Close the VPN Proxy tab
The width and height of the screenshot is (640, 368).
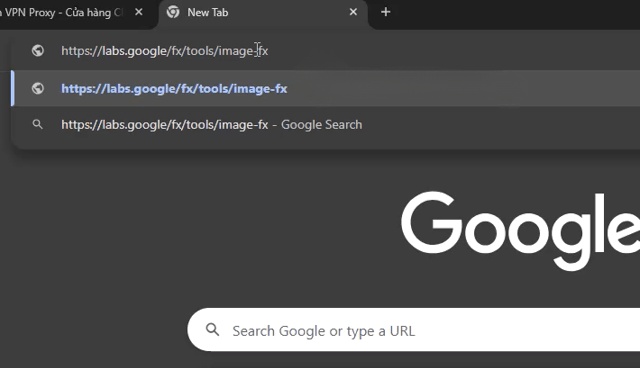click(139, 12)
